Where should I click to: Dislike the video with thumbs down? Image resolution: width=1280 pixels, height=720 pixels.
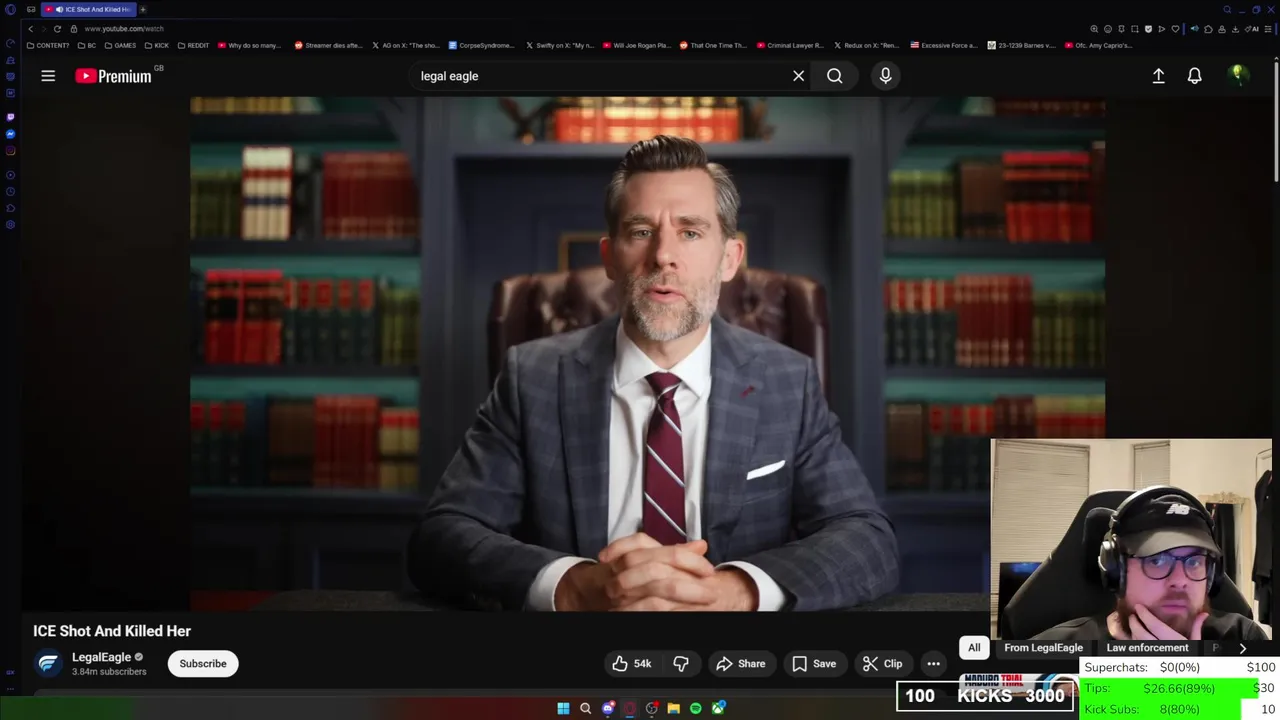click(681, 663)
